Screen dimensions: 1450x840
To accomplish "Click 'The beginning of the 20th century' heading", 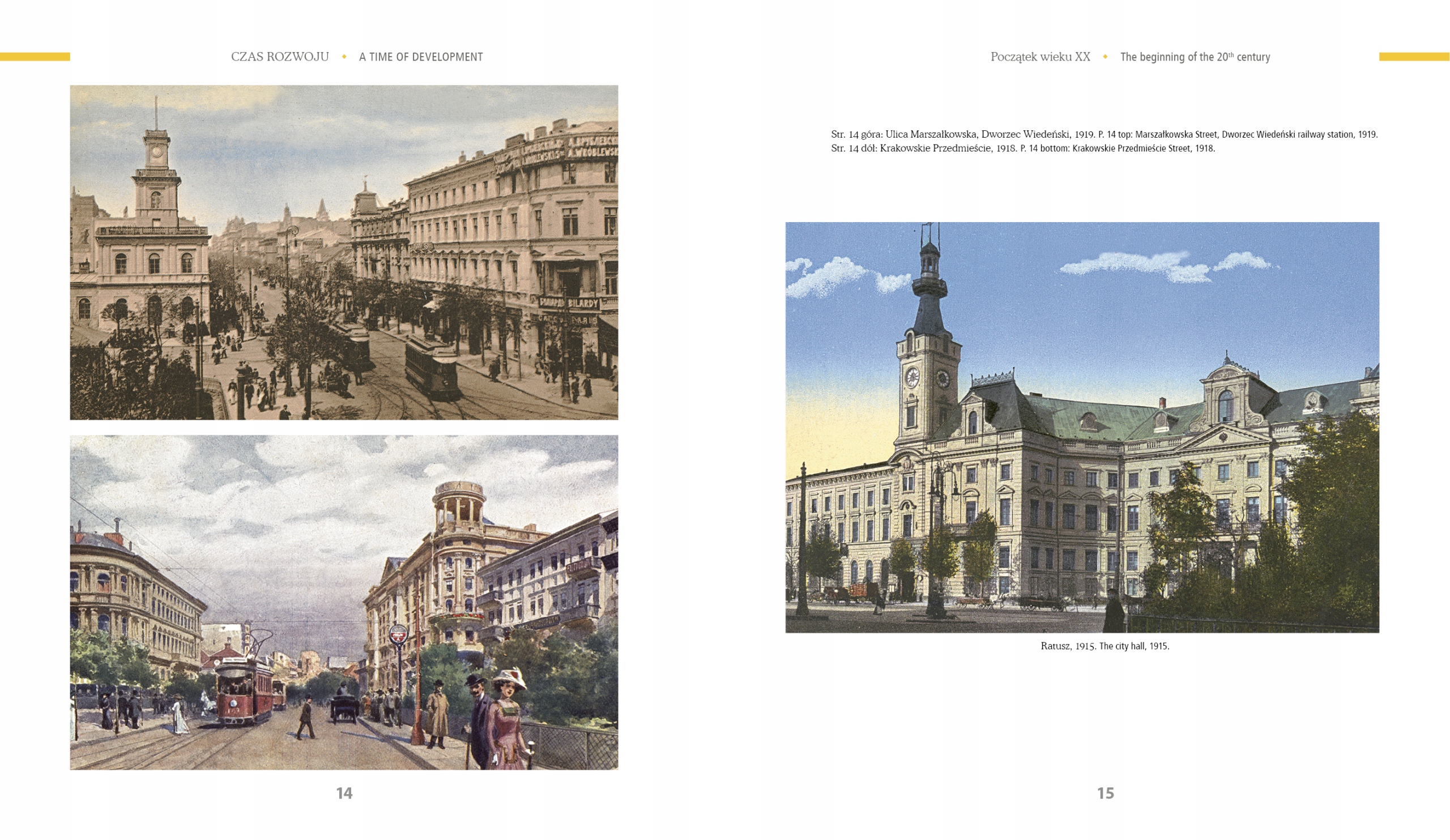I will 1195,57.
